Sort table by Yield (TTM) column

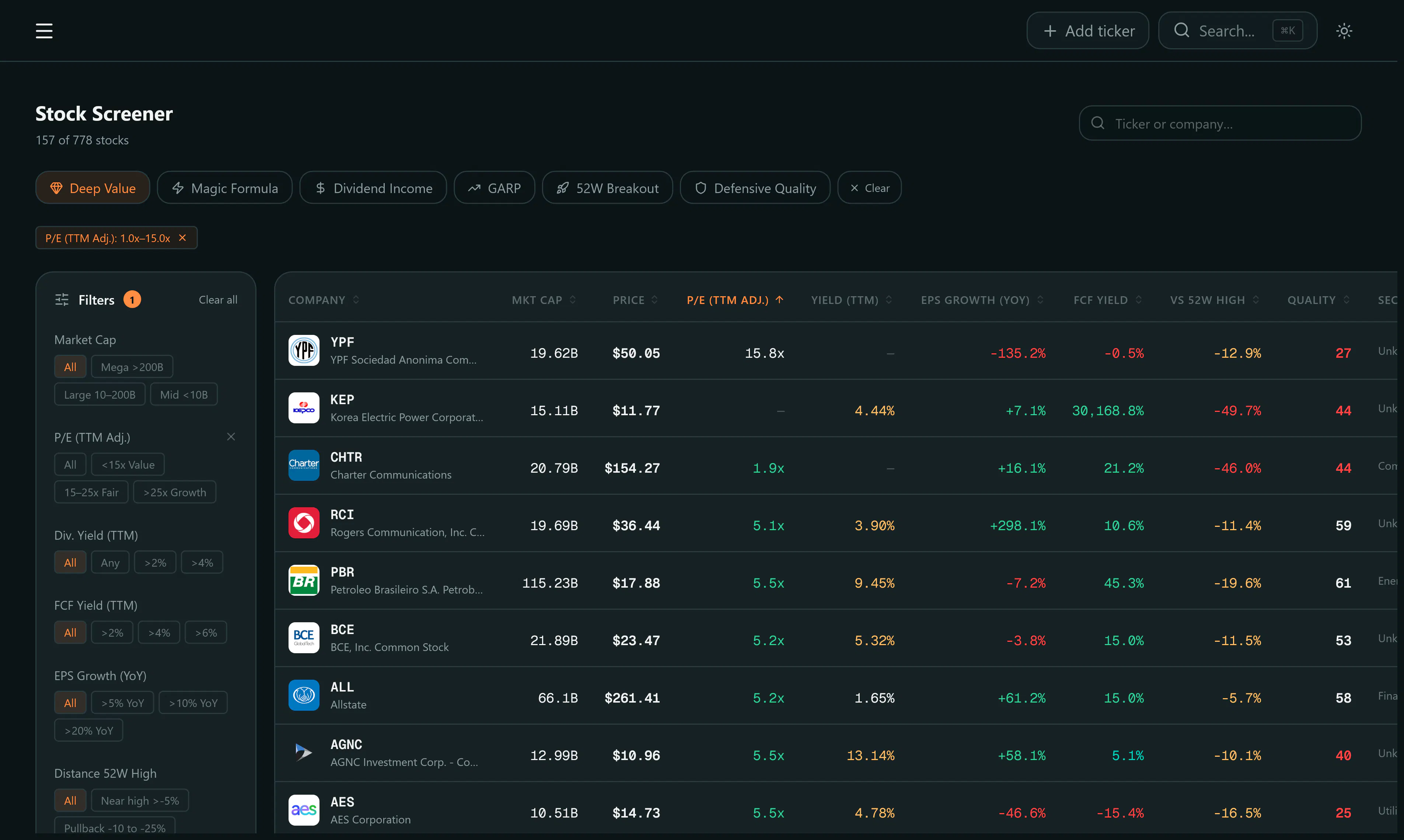tap(852, 300)
